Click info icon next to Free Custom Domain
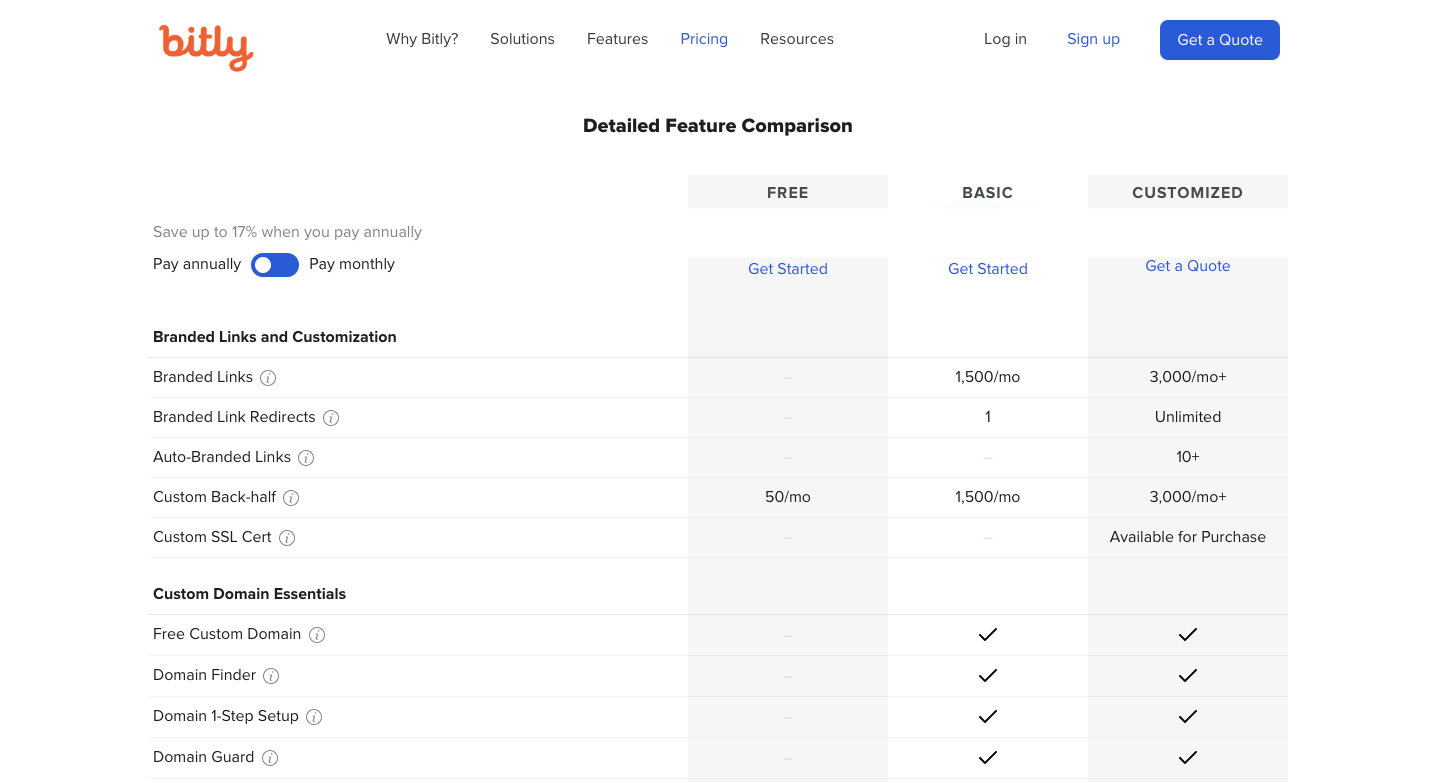Screen dimensions: 1433x782 (x=317, y=635)
